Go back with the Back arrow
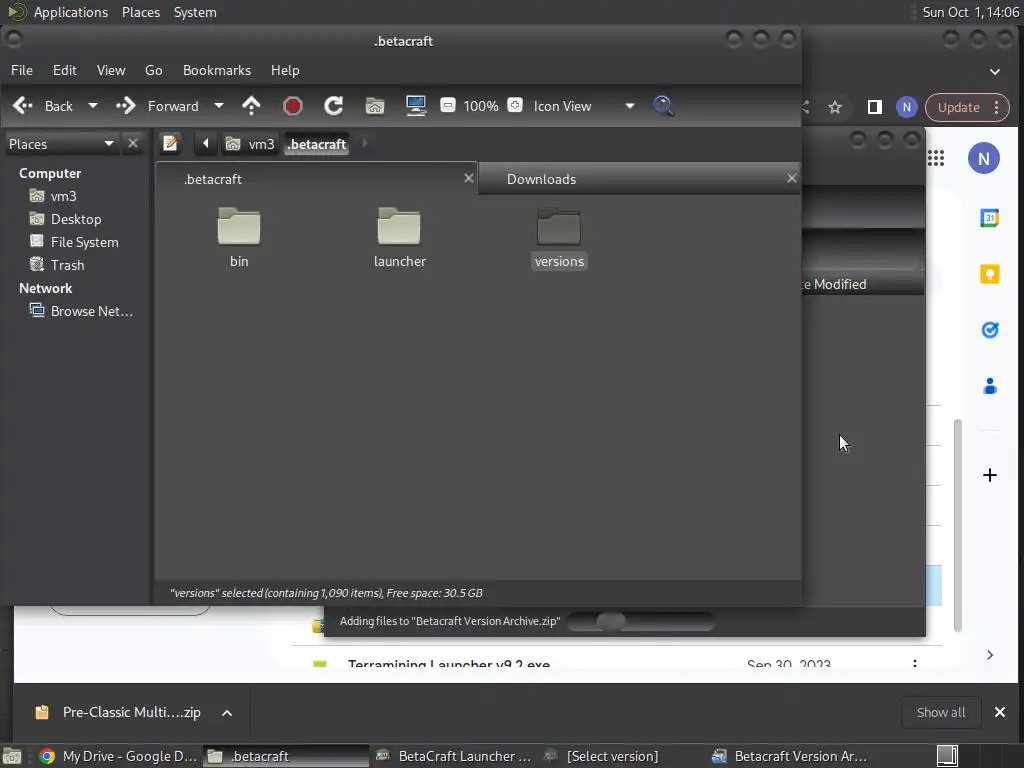This screenshot has width=1024, height=768. pyautogui.click(x=43, y=106)
